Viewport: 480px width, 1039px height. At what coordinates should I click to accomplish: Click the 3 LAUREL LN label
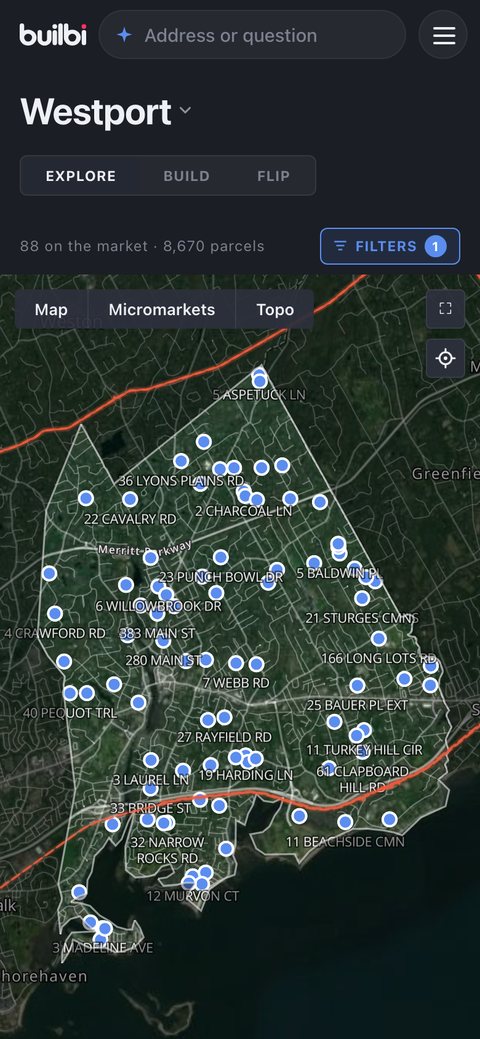click(150, 780)
